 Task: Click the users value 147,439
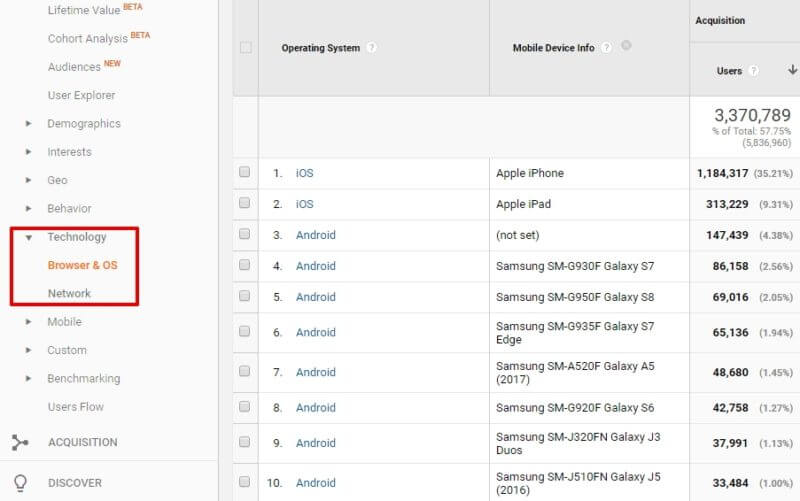pyautogui.click(x=727, y=235)
